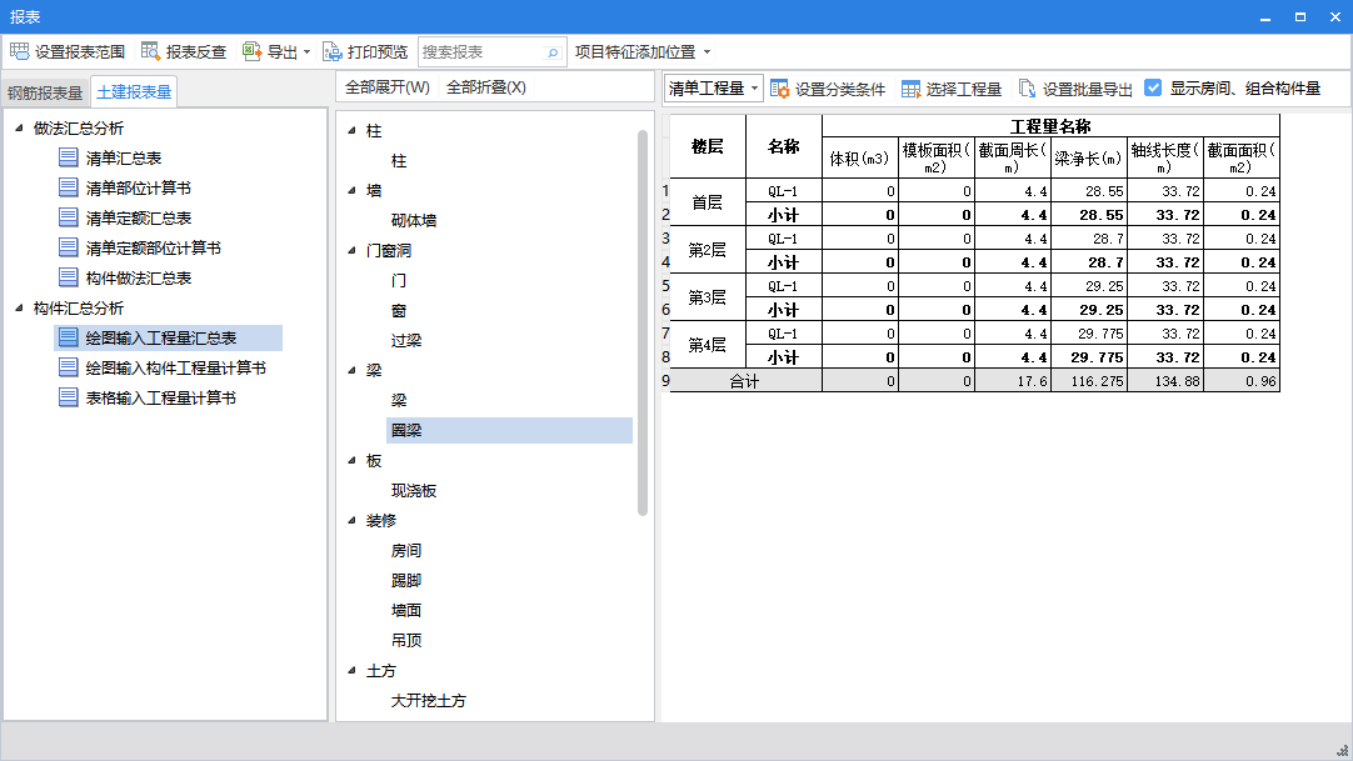Click the 设置批量导出 button label

1087,89
